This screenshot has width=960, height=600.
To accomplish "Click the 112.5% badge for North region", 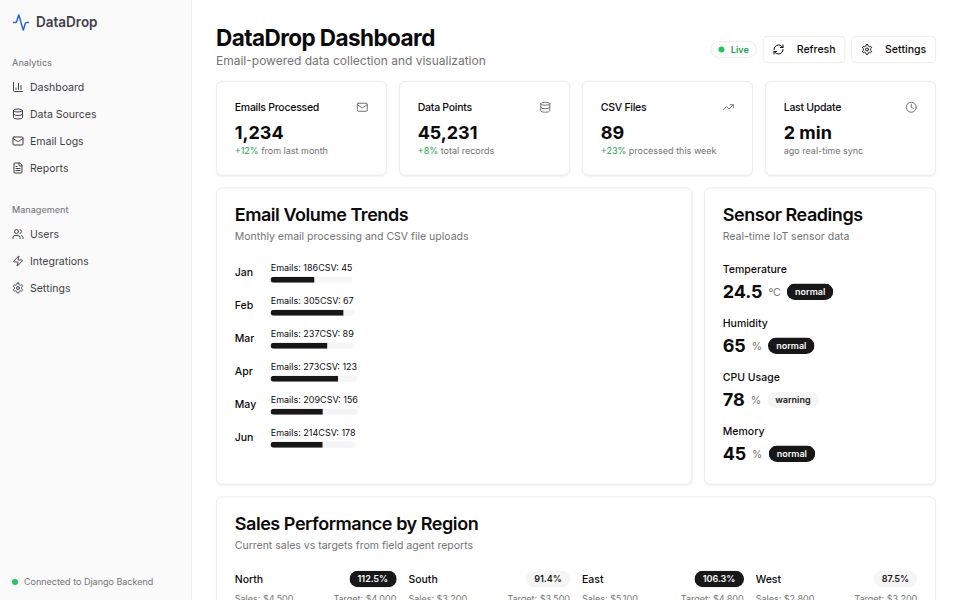I will [372, 578].
